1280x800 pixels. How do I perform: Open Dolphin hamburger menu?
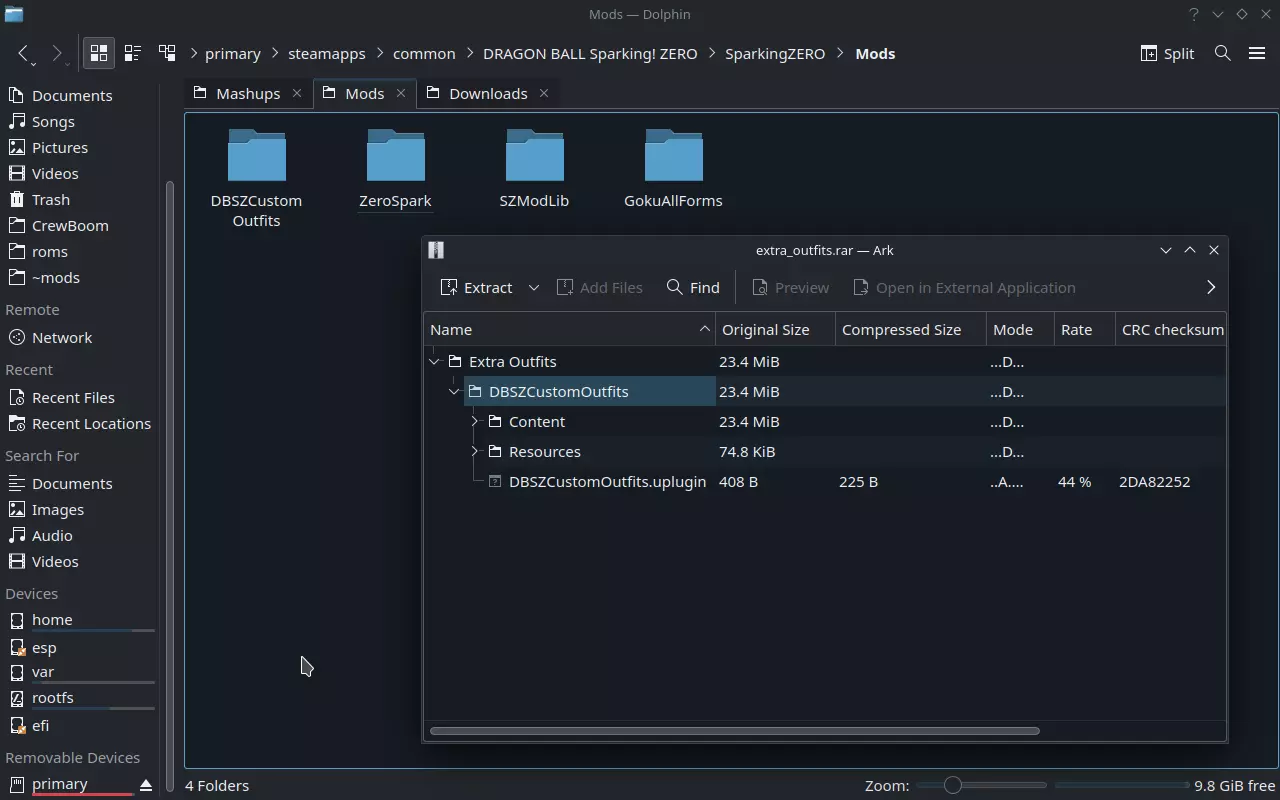[x=1257, y=53]
